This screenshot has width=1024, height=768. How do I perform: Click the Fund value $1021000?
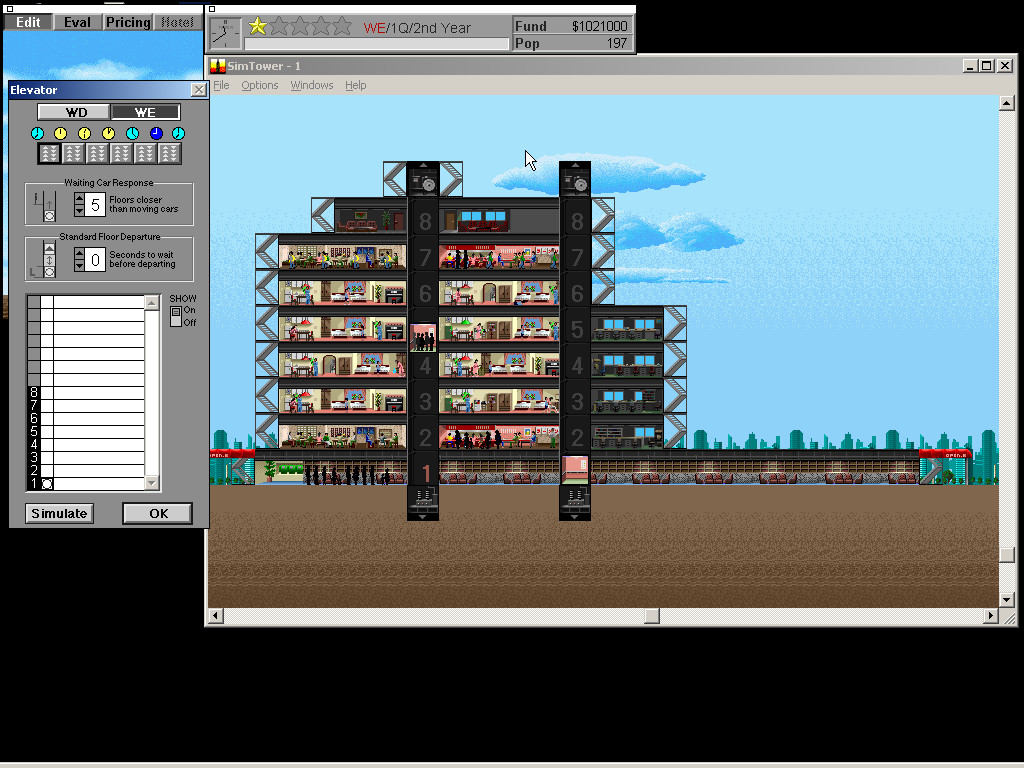click(599, 26)
